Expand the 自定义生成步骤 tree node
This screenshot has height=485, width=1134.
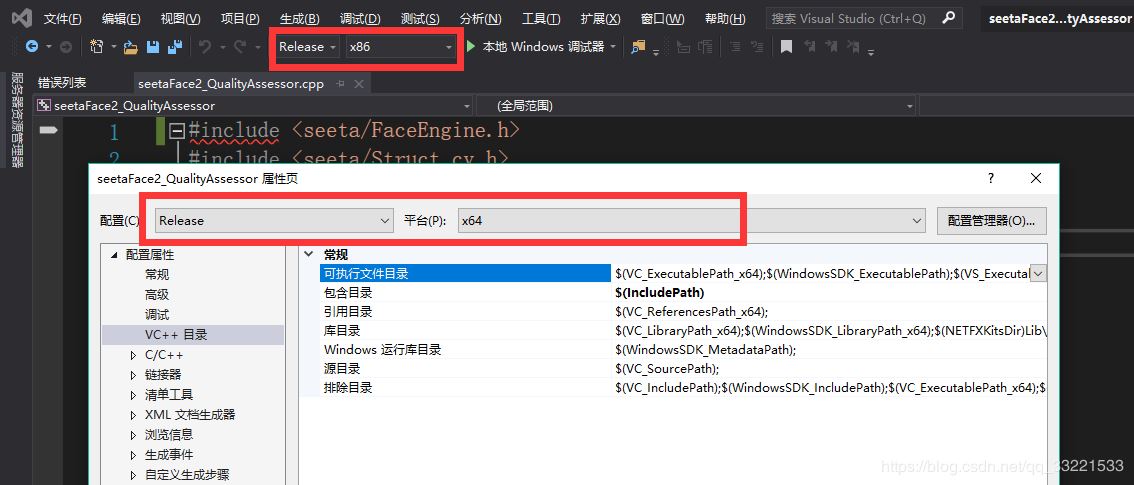(133, 475)
